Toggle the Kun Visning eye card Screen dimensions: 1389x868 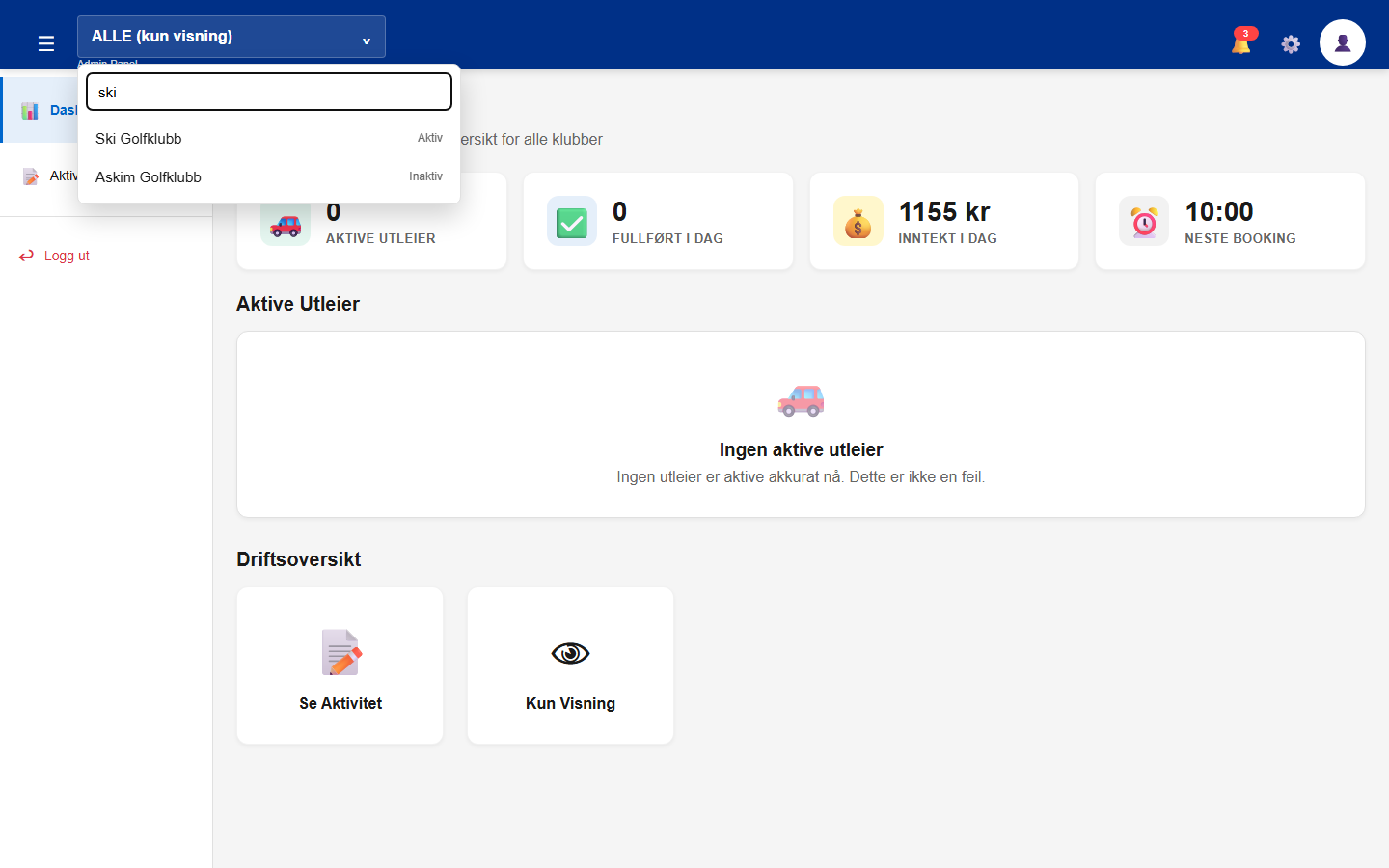point(570,665)
